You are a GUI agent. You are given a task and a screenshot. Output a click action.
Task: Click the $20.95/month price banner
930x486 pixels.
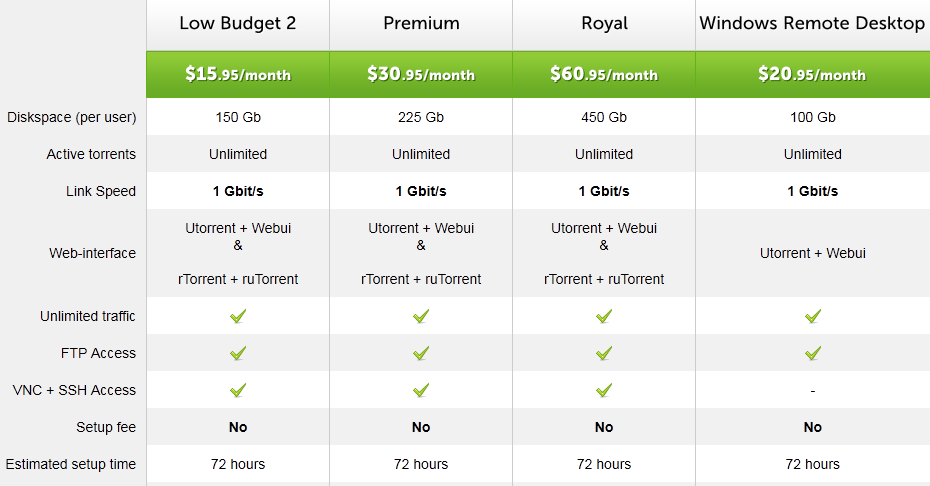pyautogui.click(x=812, y=74)
